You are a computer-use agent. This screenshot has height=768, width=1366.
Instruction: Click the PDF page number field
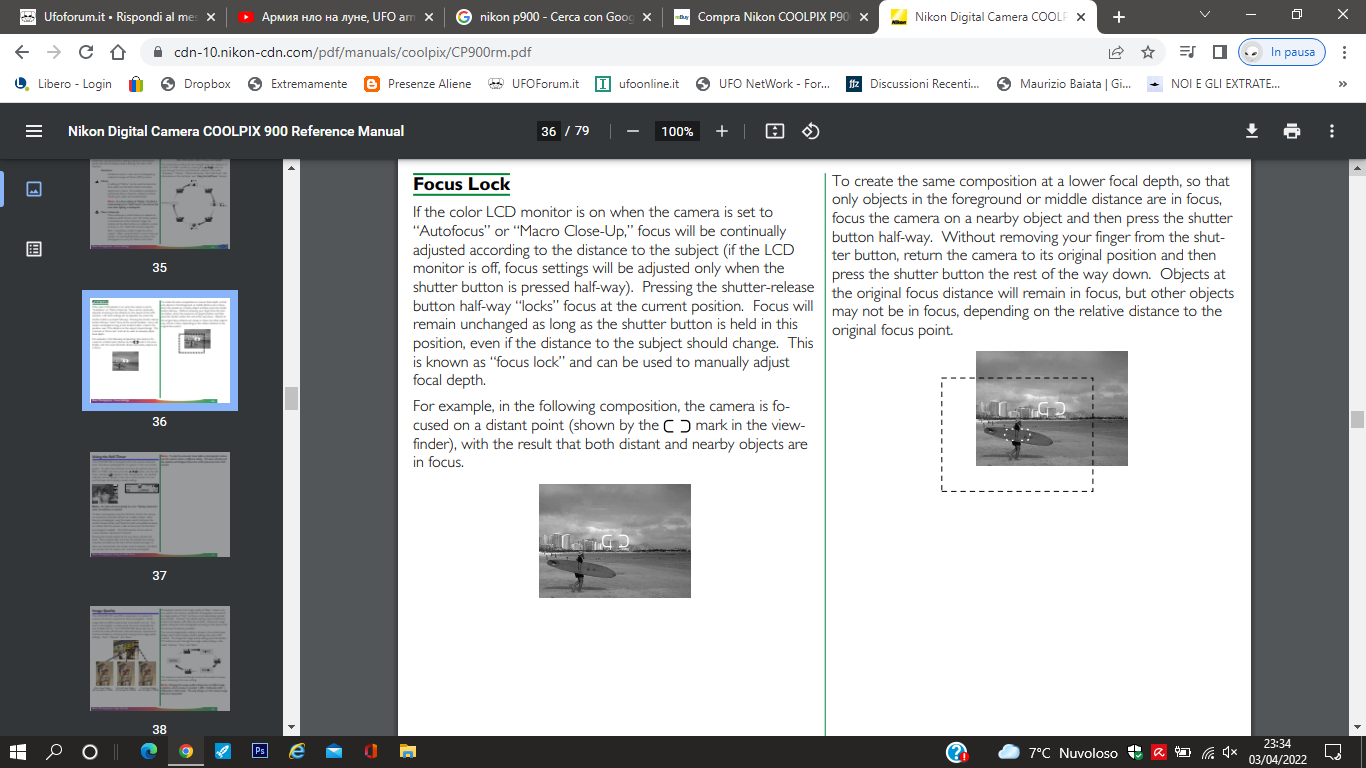(x=548, y=131)
